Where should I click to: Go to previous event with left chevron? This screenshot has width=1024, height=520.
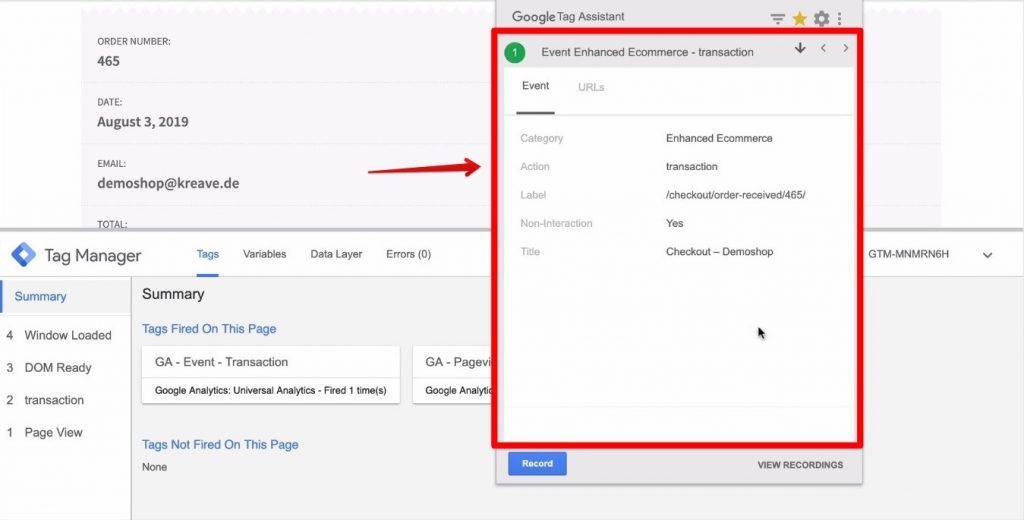coord(824,48)
